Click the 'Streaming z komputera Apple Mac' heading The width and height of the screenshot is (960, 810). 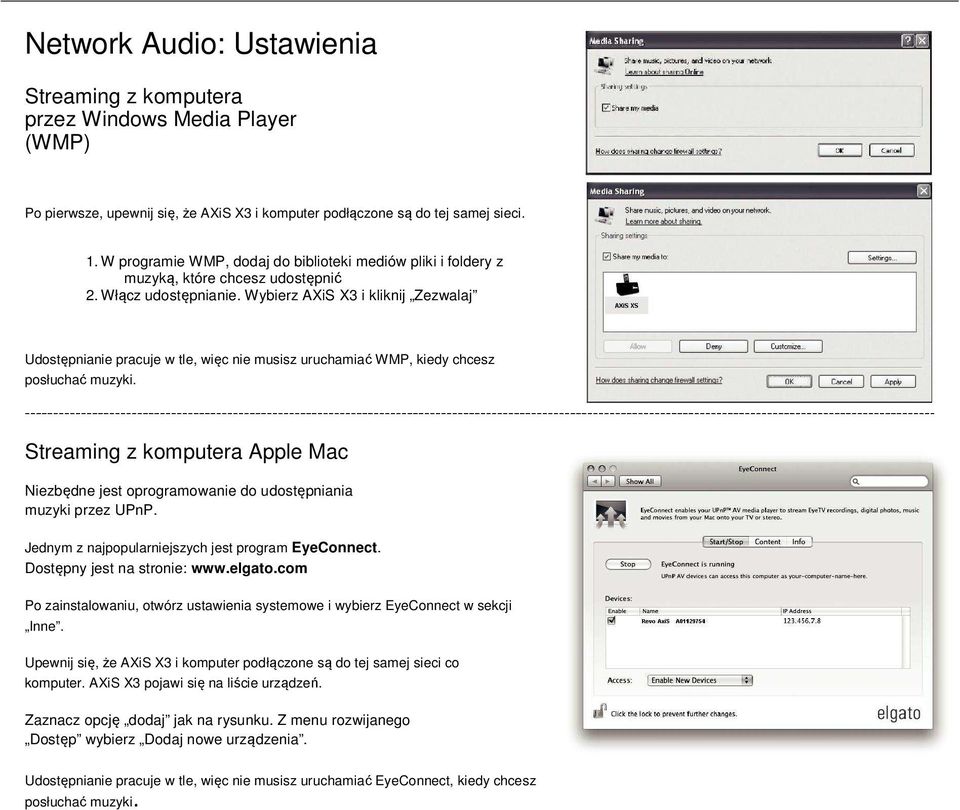pos(186,452)
